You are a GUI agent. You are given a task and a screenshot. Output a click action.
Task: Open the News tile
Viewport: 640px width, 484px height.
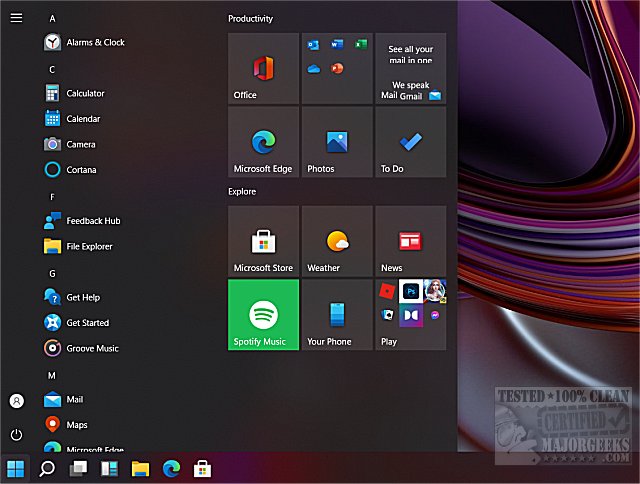[410, 241]
